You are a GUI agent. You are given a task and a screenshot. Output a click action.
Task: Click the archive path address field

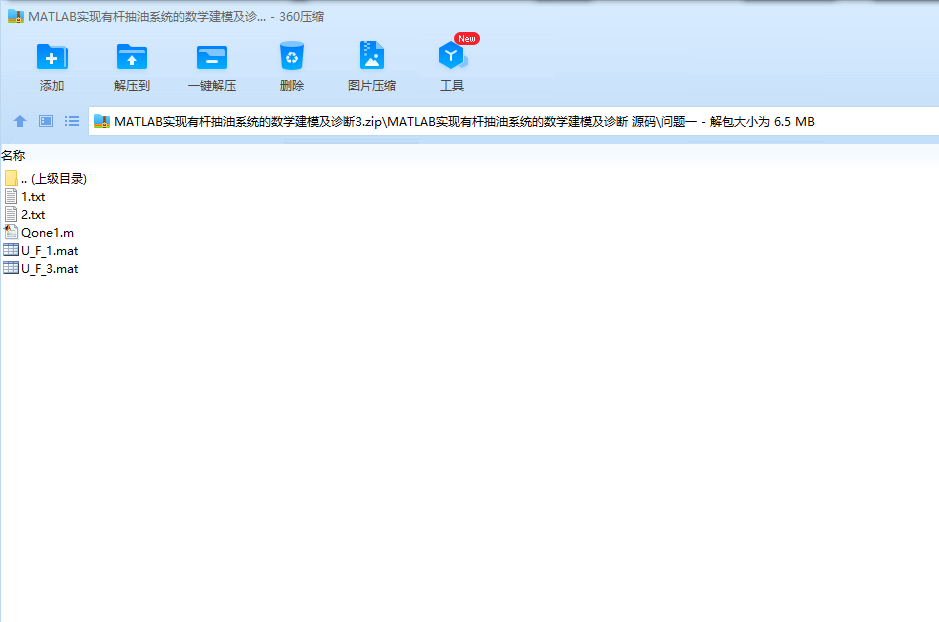514,122
